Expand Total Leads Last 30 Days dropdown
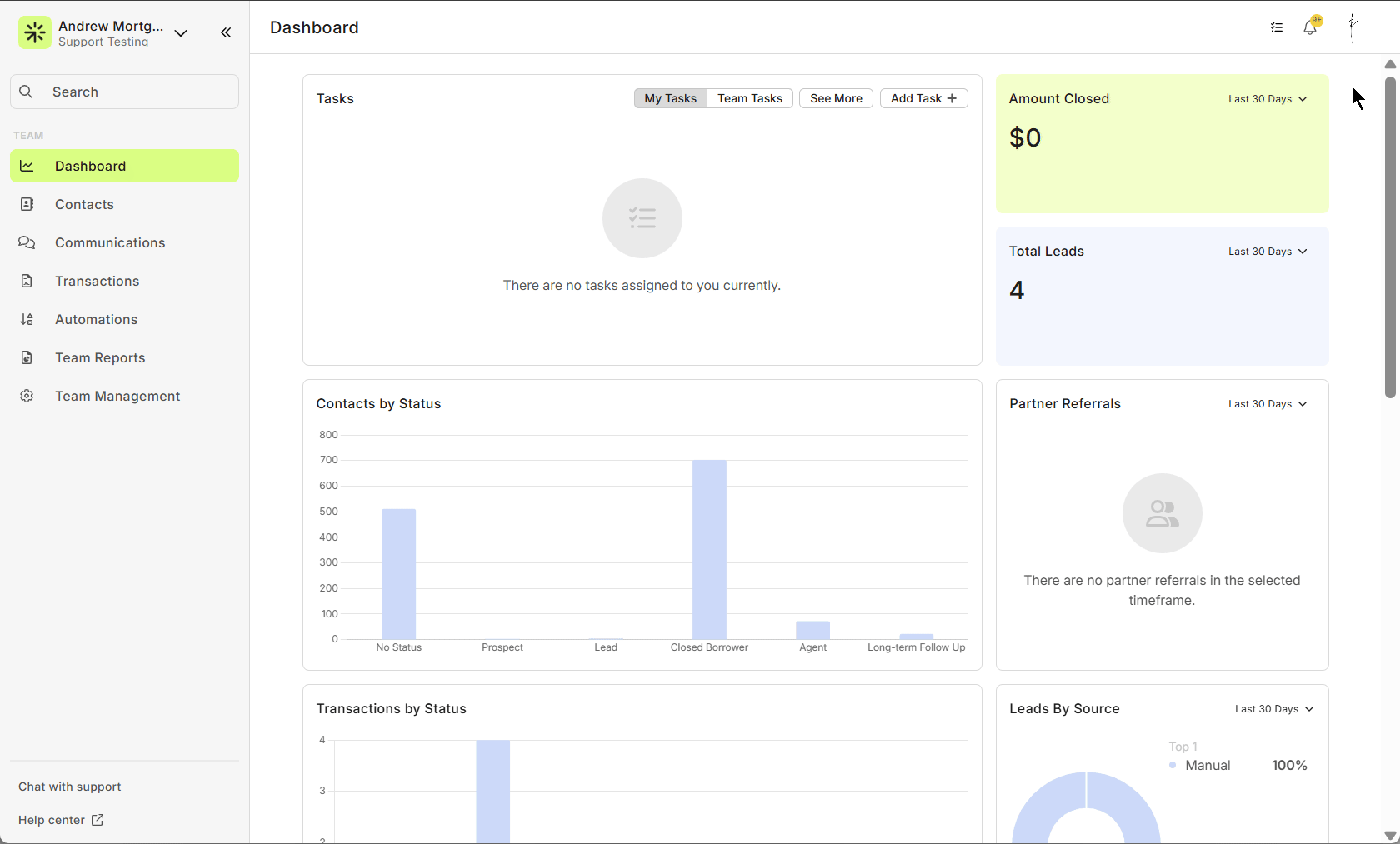Viewport: 1400px width, 844px height. click(x=1267, y=252)
